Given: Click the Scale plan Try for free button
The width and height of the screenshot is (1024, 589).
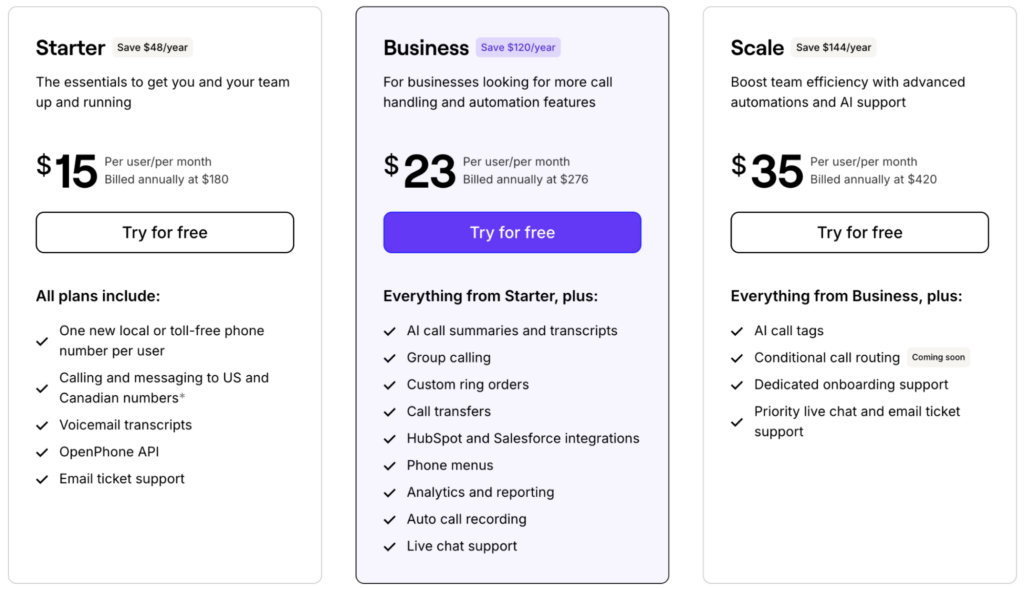Looking at the screenshot, I should click(859, 232).
